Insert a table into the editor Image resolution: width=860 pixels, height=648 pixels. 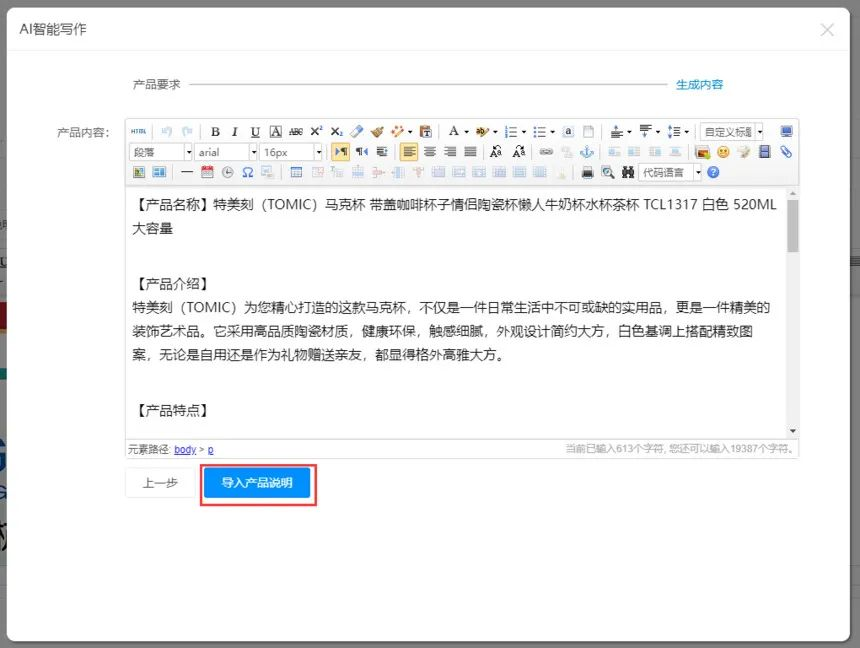(296, 172)
